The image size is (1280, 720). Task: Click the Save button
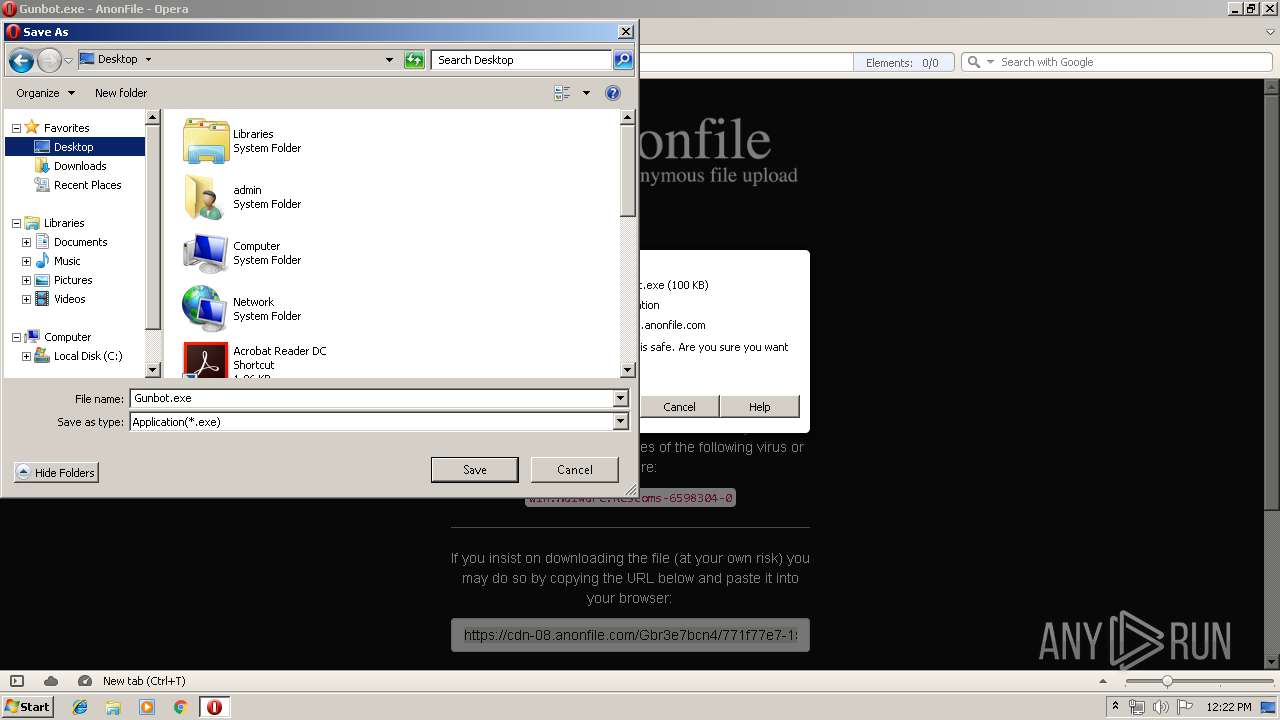tap(474, 470)
